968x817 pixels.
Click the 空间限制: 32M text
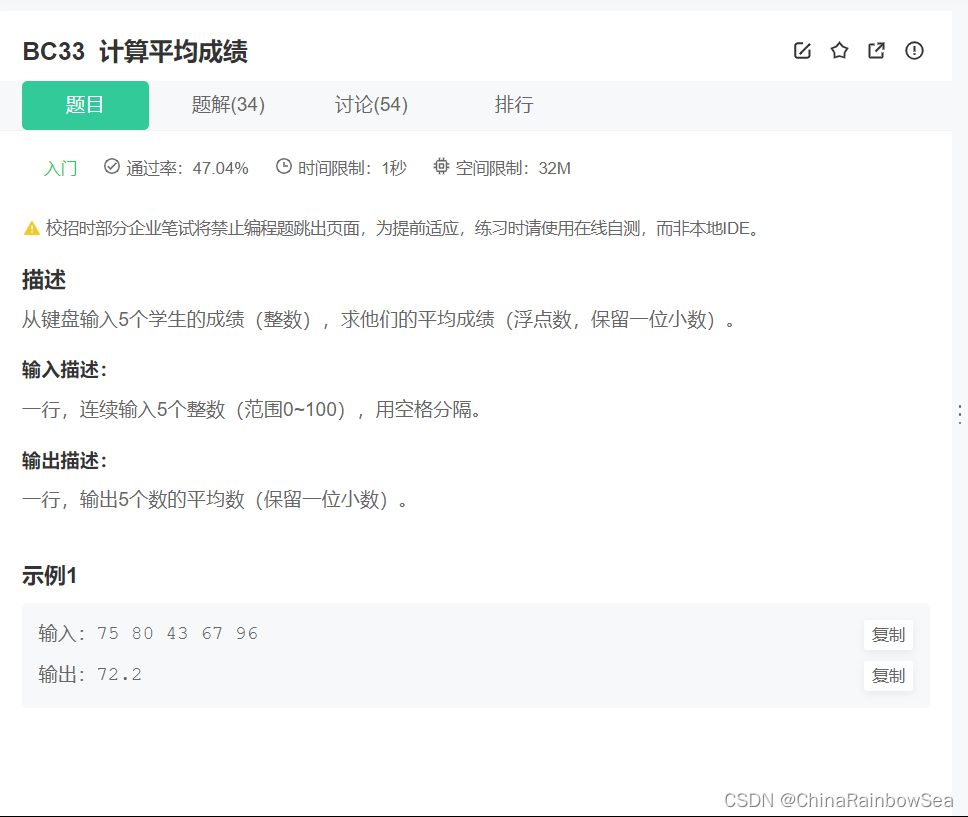(x=513, y=168)
